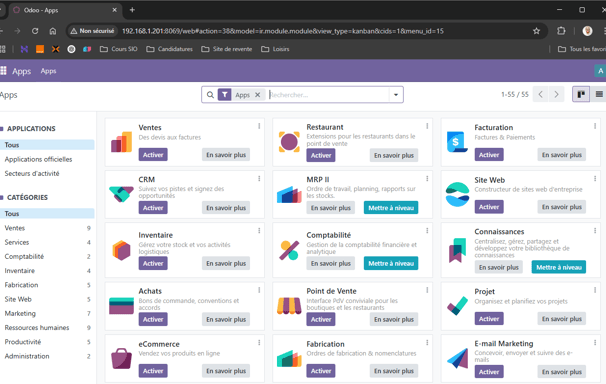Upgrade MRP II with Mettre à niveau
This screenshot has width=606, height=384.
(391, 208)
